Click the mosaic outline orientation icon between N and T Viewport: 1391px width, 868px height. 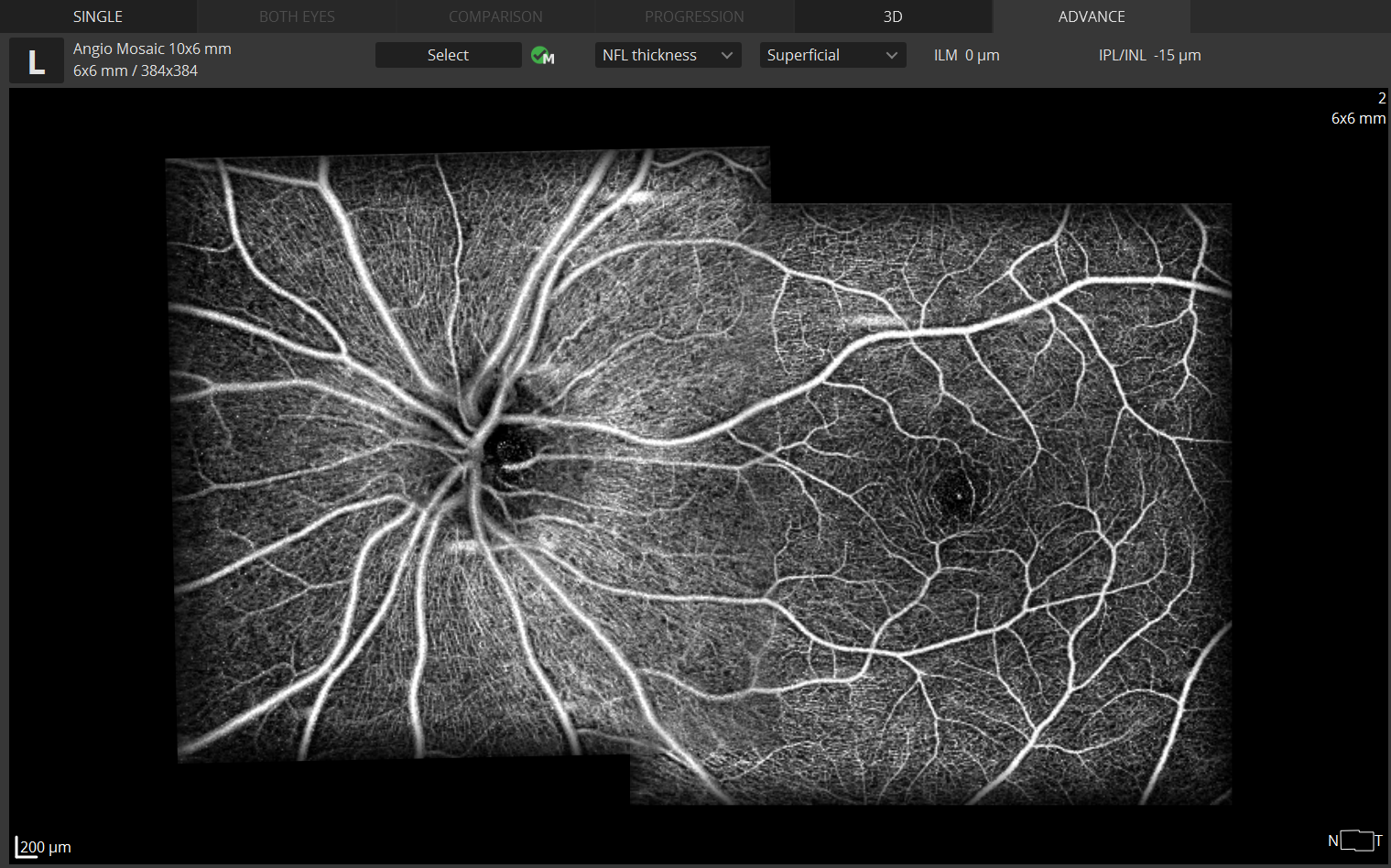point(1356,840)
